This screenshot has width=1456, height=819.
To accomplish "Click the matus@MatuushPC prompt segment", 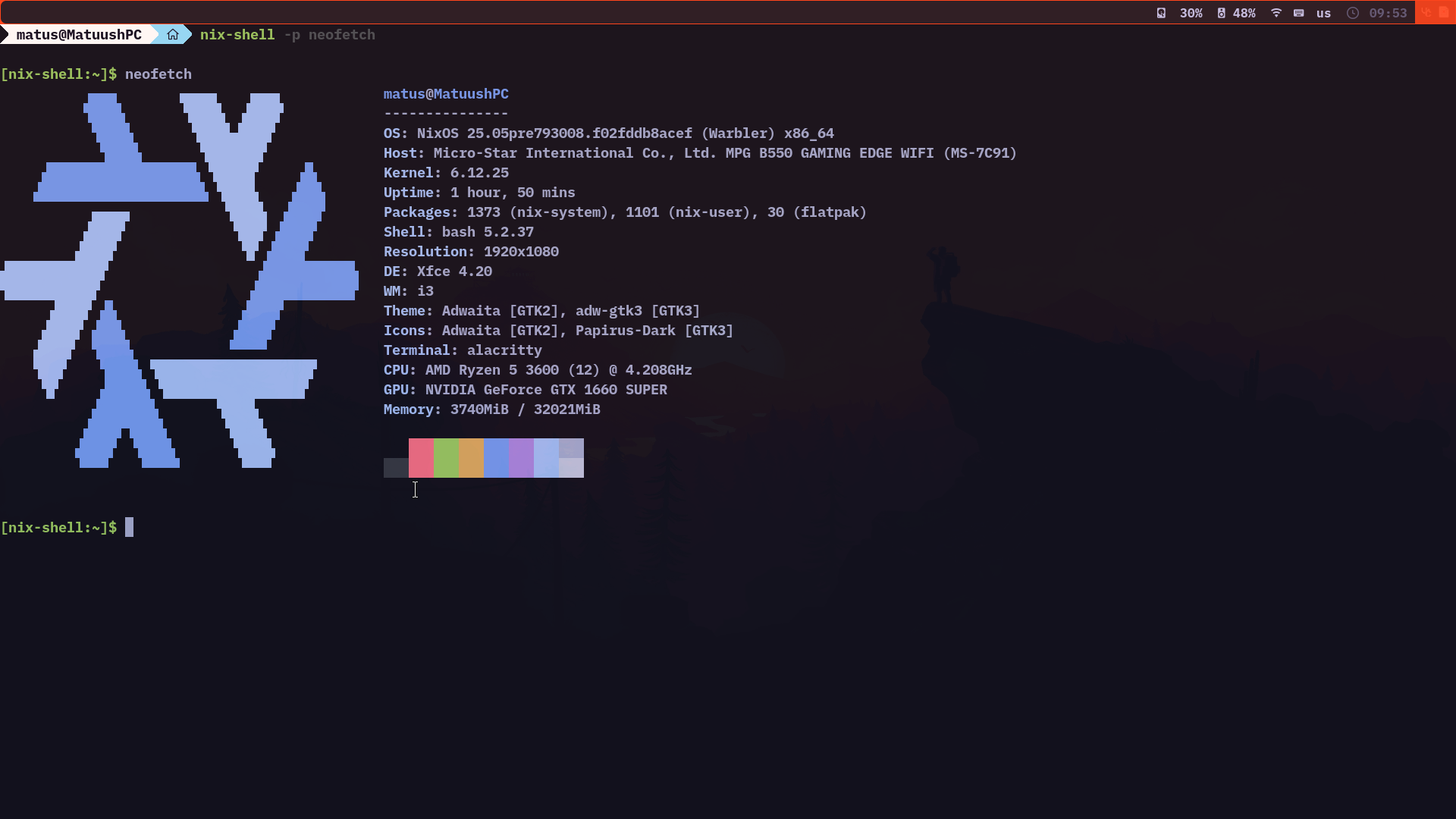I will (x=79, y=35).
